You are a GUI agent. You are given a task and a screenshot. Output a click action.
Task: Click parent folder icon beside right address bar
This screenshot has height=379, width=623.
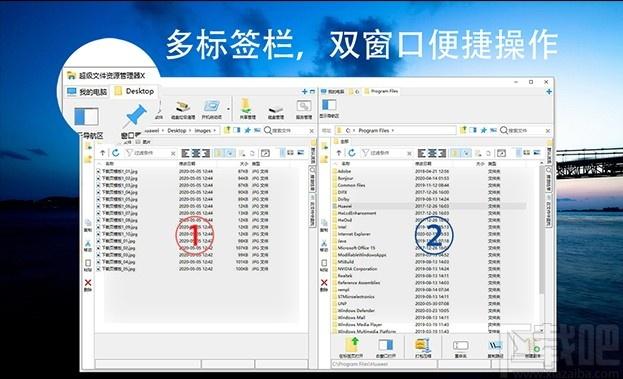(463, 130)
